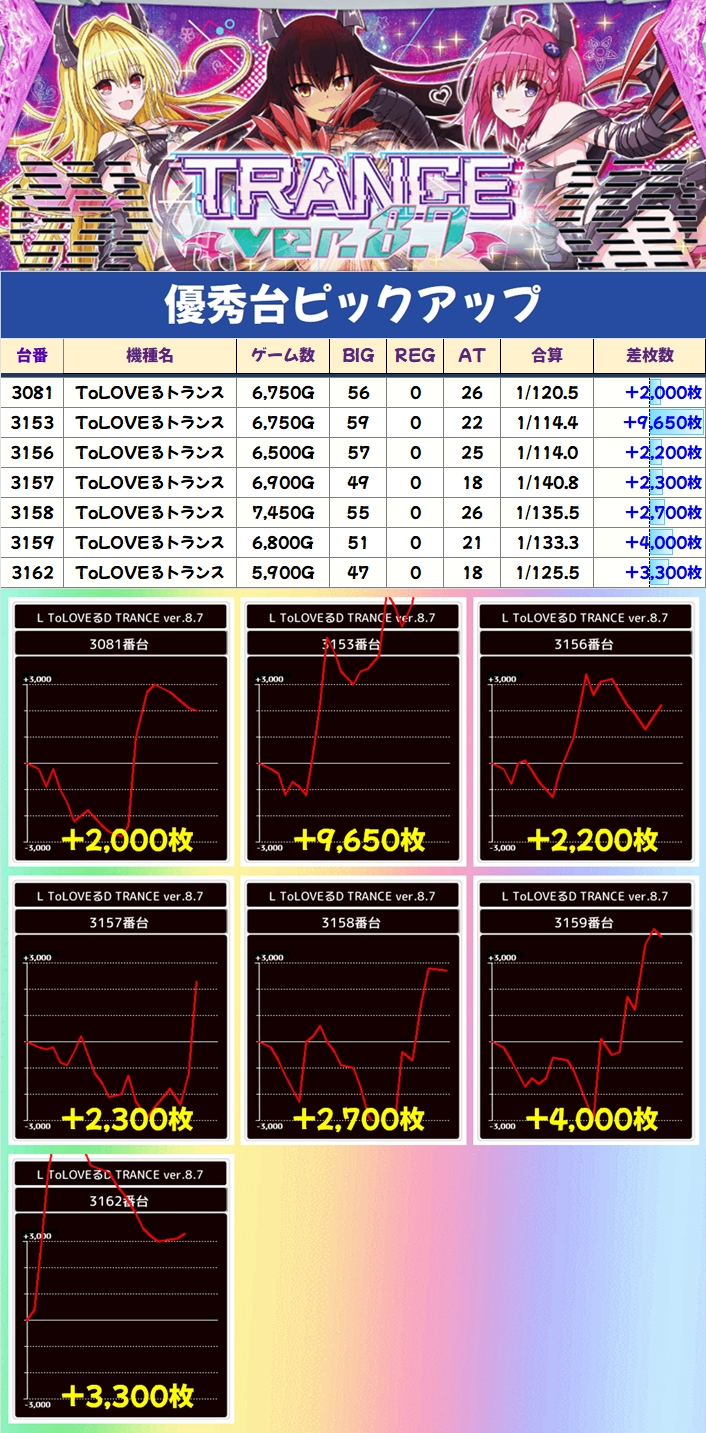This screenshot has width=706, height=1433.
Task: Click the +4,000枚 label on 3159 graph
Action: (591, 1118)
